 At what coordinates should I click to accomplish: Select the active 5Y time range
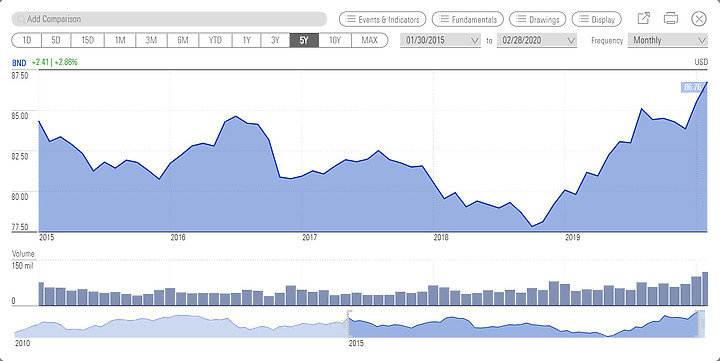point(304,40)
